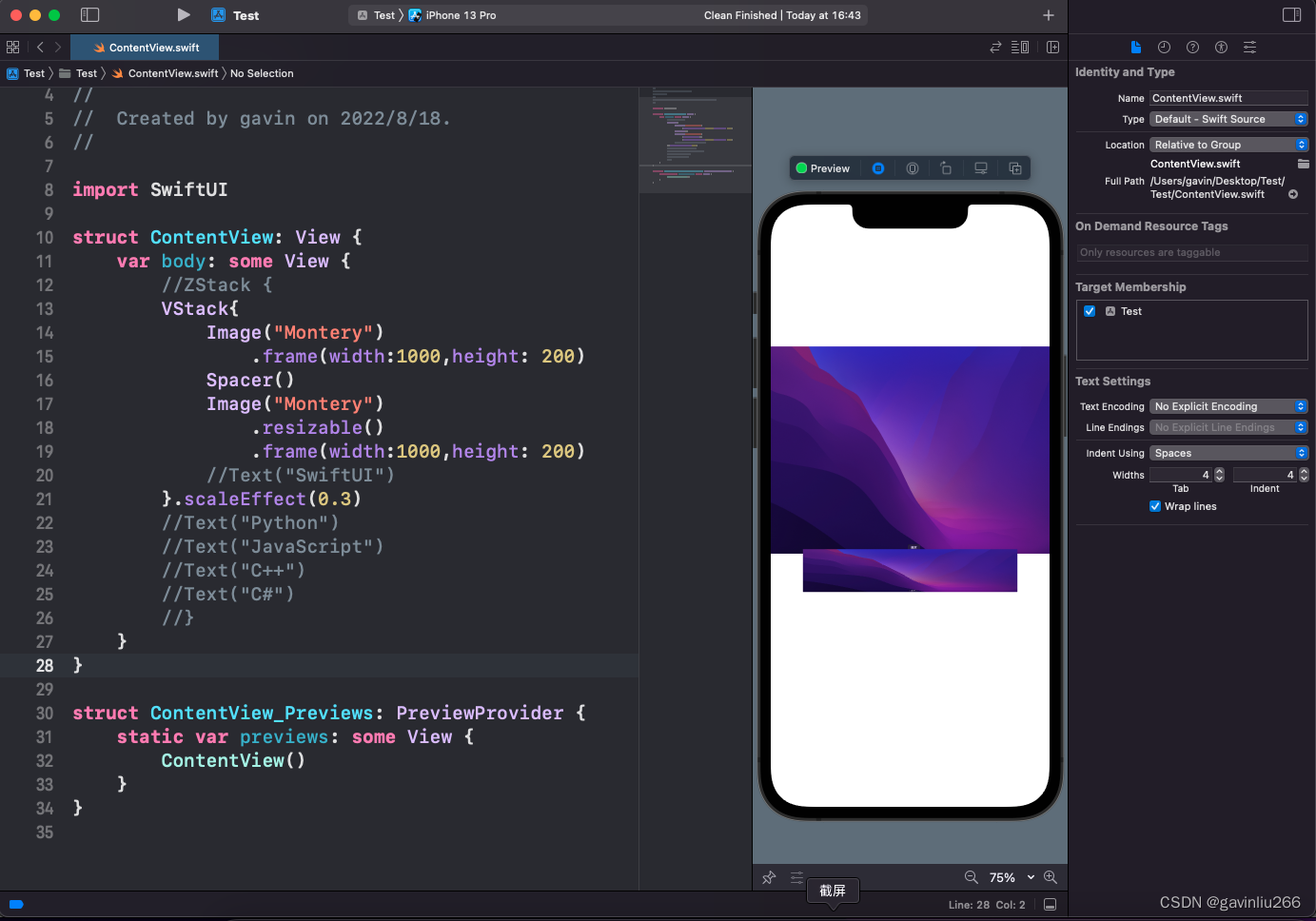This screenshot has width=1316, height=921.
Task: Reveal full path in Finder arrow
Action: [1293, 194]
